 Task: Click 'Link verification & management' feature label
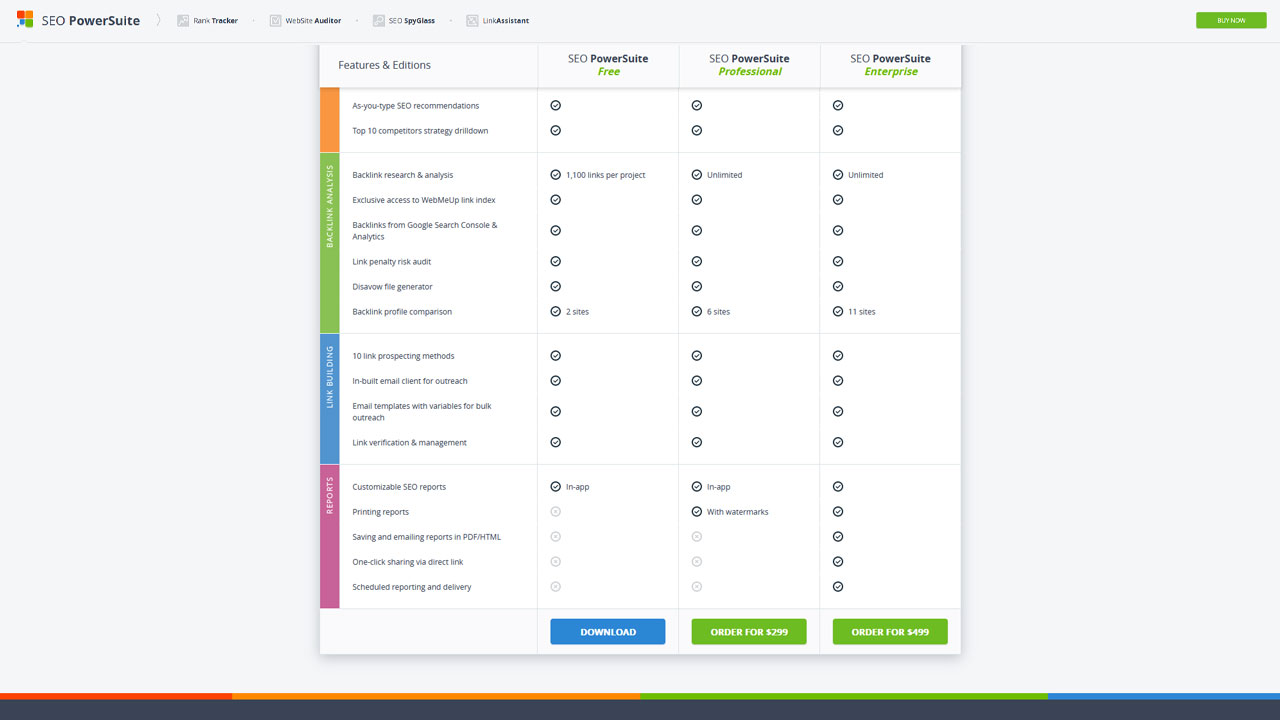click(410, 443)
